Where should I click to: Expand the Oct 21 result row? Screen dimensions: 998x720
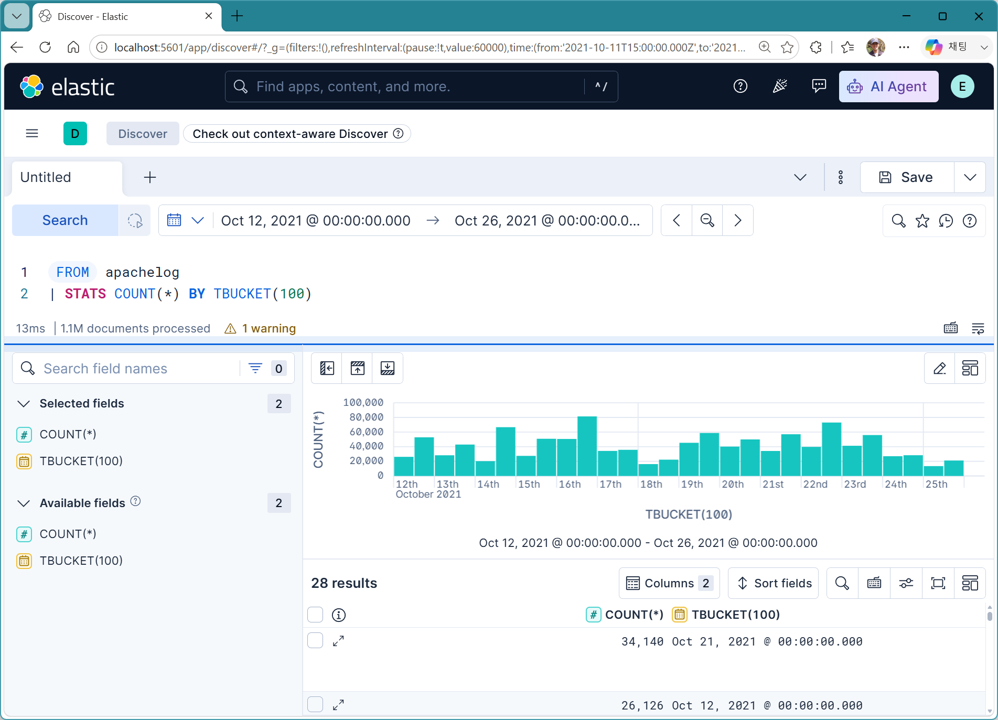point(339,641)
